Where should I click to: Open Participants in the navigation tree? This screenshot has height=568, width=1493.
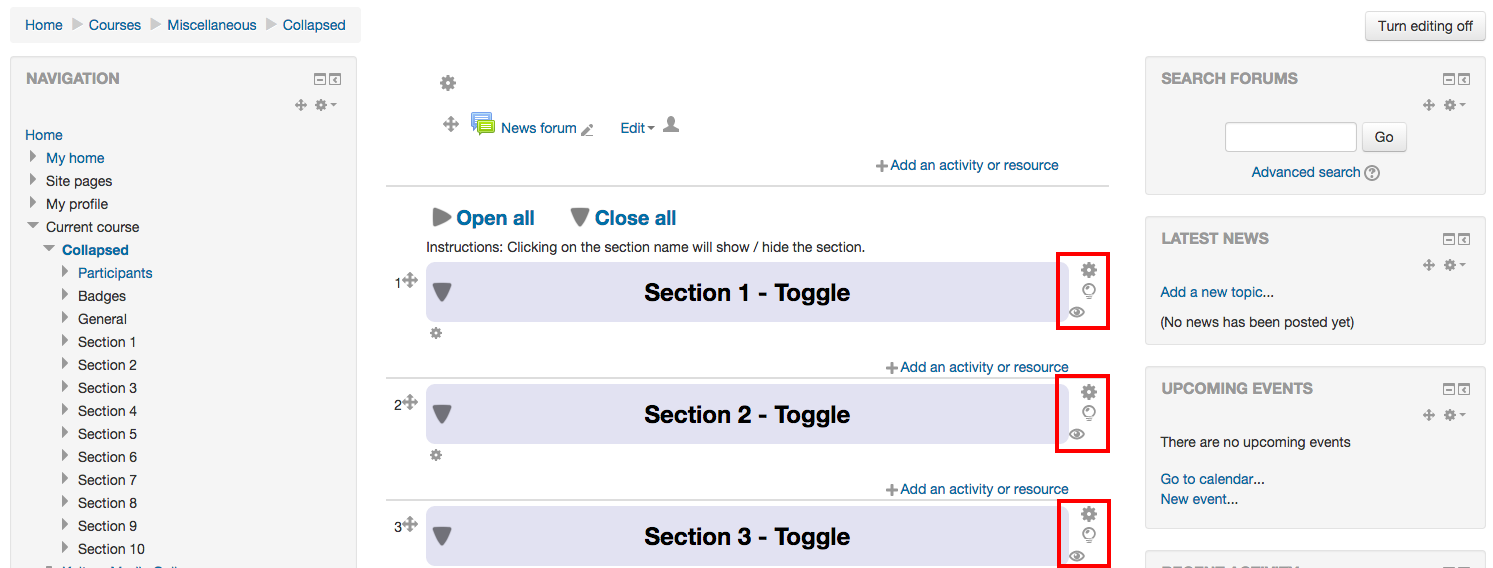115,273
